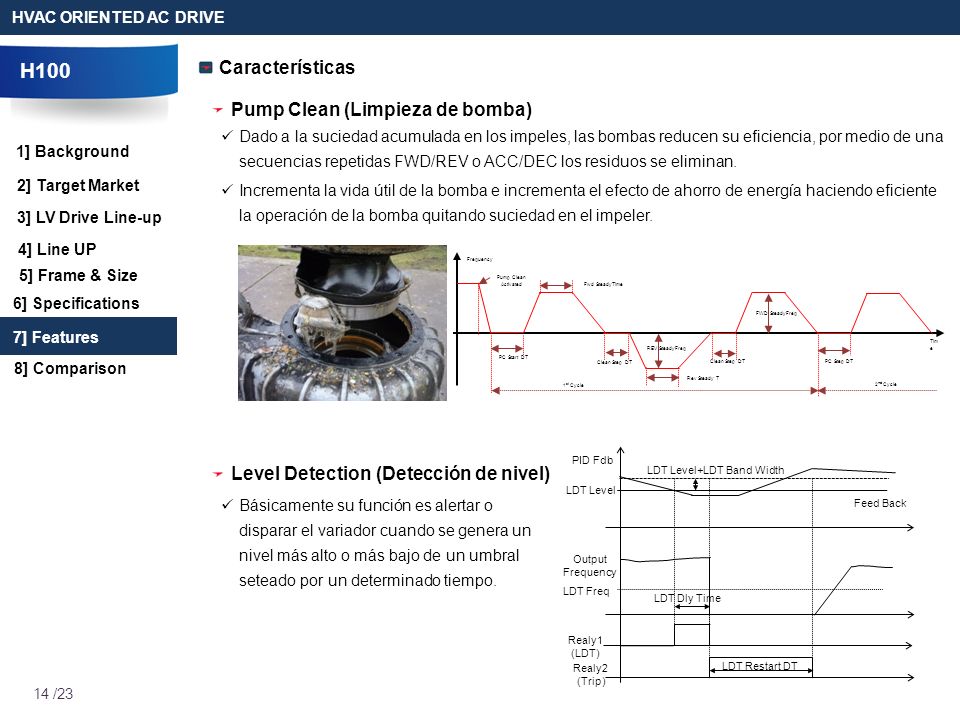The image size is (960, 720).
Task: Click the 'LDT Restart DT' interval box
Action: (761, 666)
